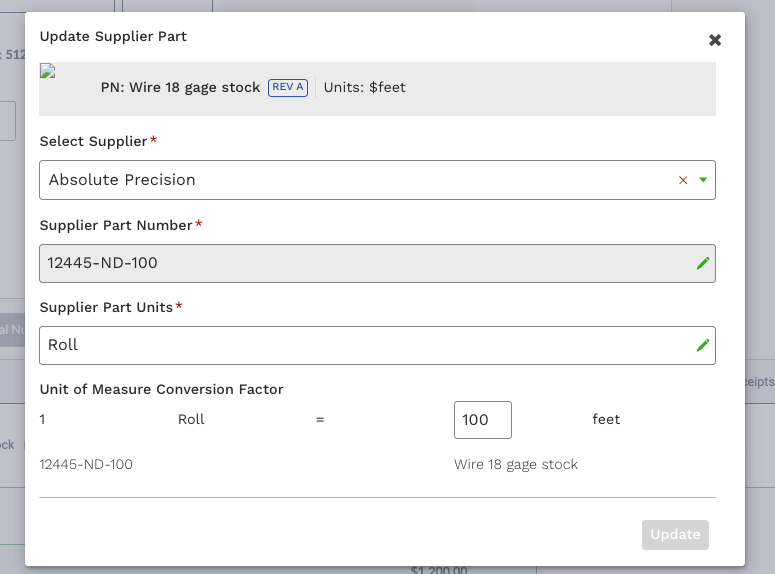Viewport: 775px width, 574px height.
Task: Click pencil icon in Supplier Part Units field
Action: click(703, 345)
